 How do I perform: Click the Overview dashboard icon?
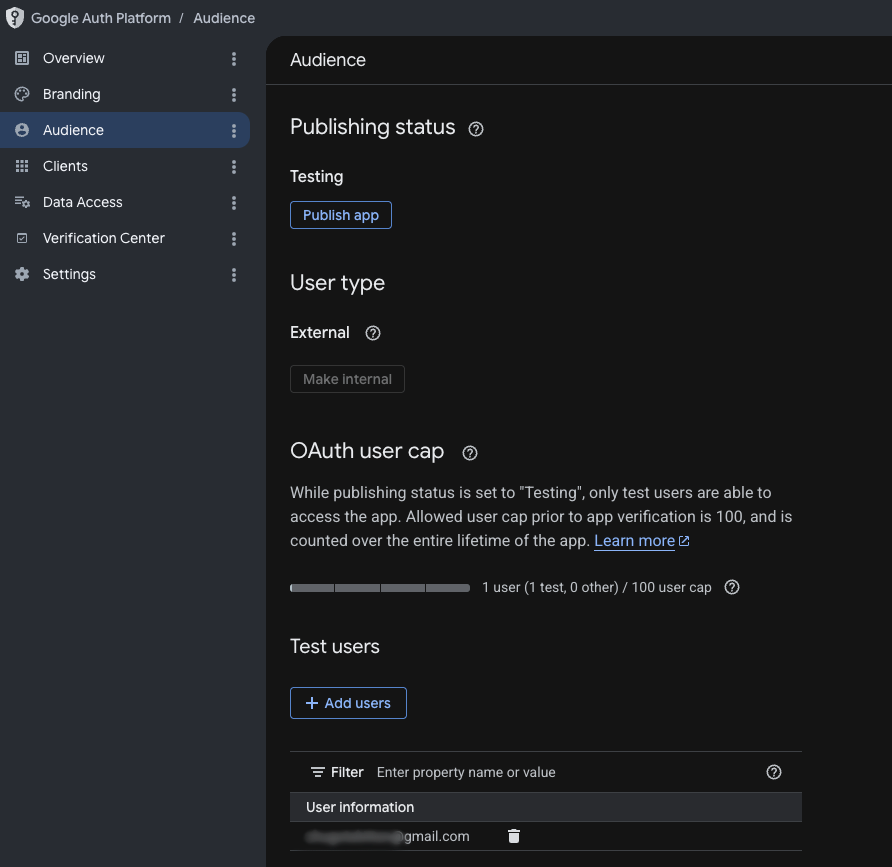(x=22, y=58)
